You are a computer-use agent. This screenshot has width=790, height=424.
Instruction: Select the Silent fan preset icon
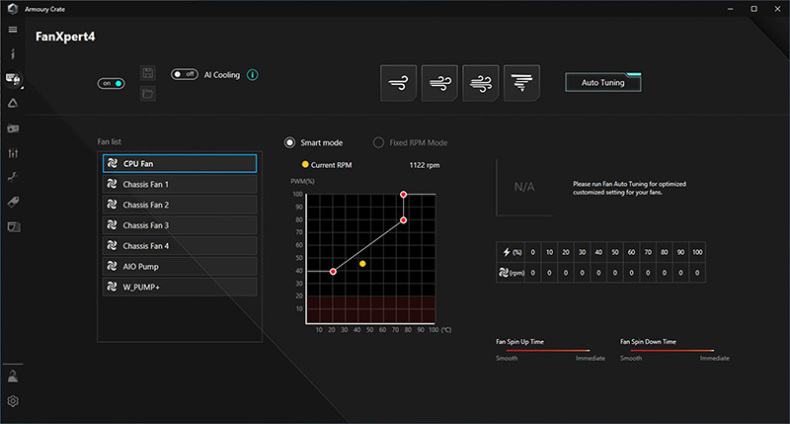point(399,83)
